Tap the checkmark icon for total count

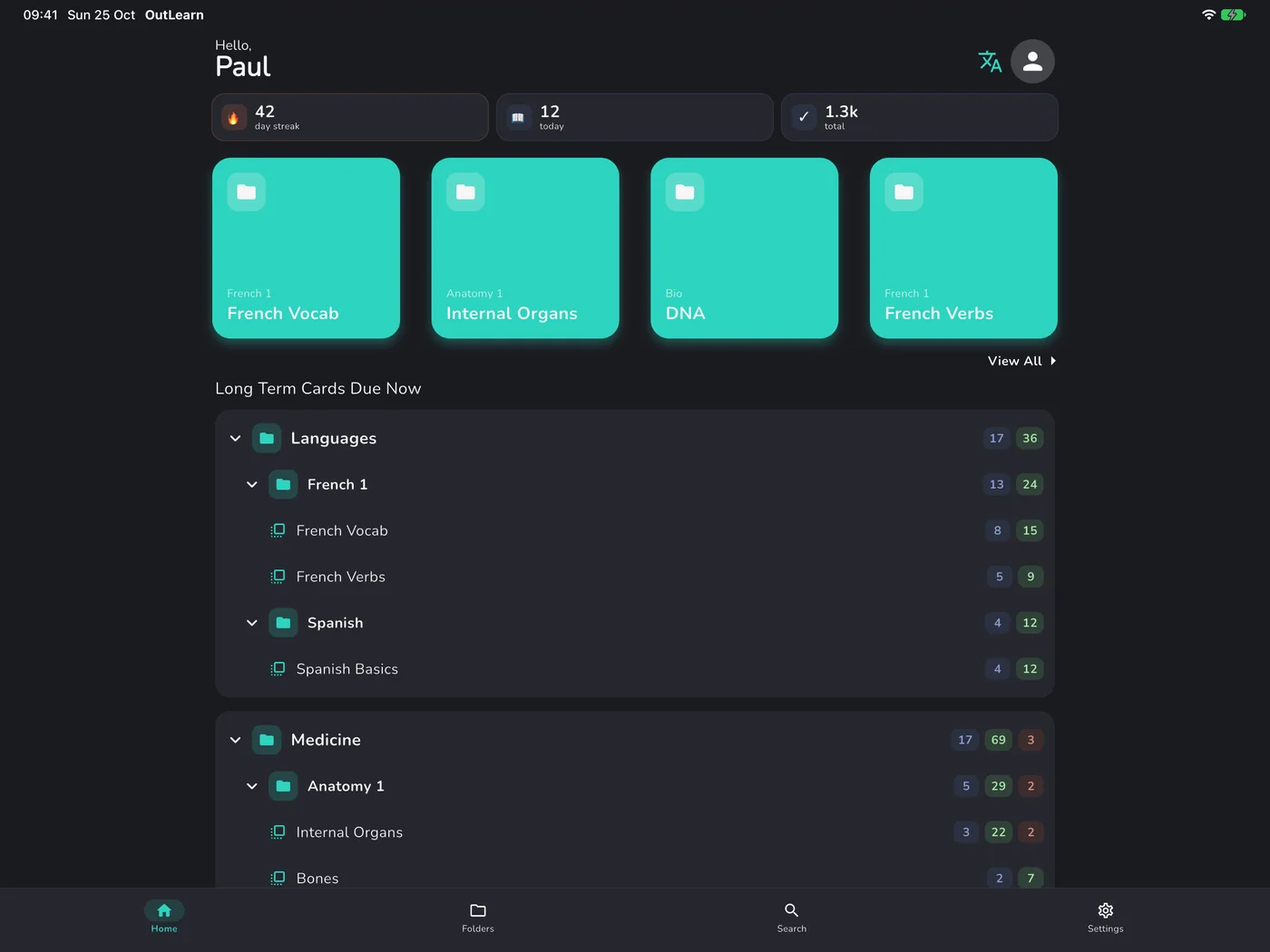(804, 118)
